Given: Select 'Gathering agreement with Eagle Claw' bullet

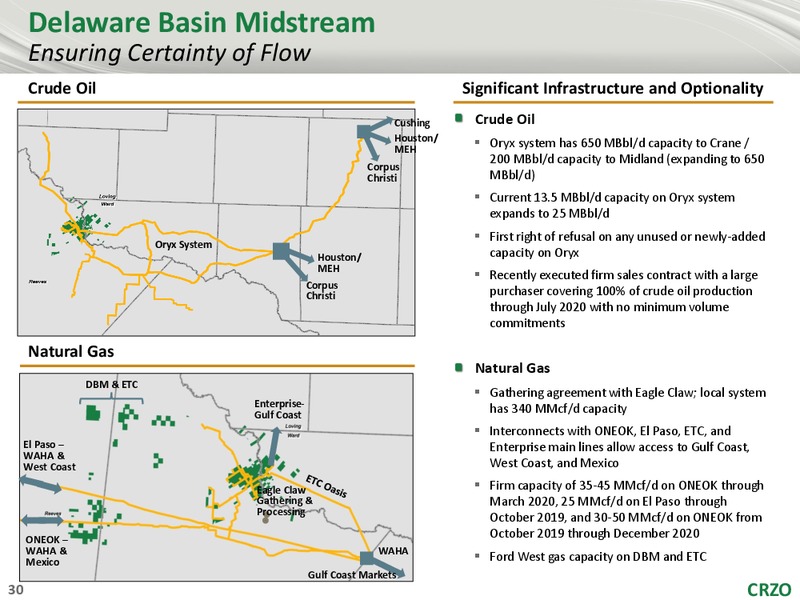Looking at the screenshot, I should pyautogui.click(x=628, y=401).
